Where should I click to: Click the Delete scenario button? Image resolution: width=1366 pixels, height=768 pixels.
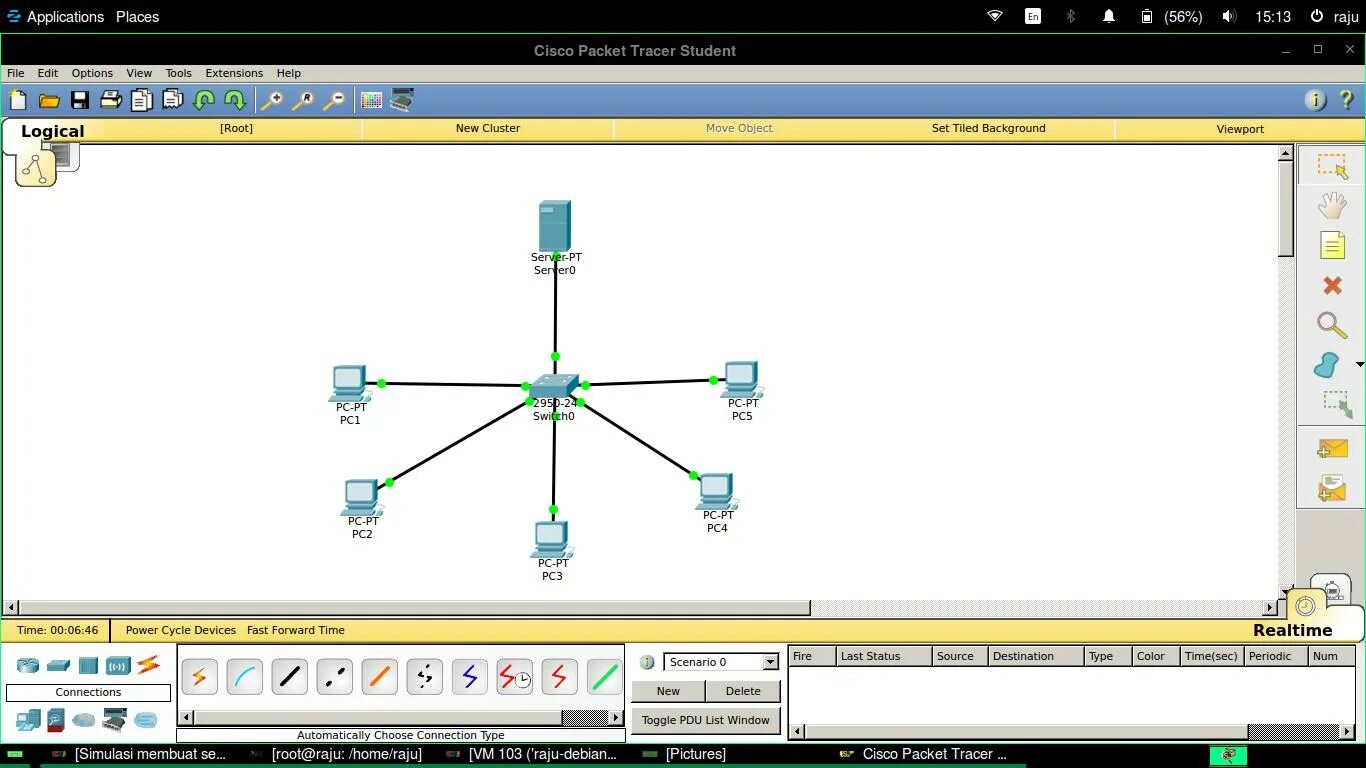coord(743,691)
